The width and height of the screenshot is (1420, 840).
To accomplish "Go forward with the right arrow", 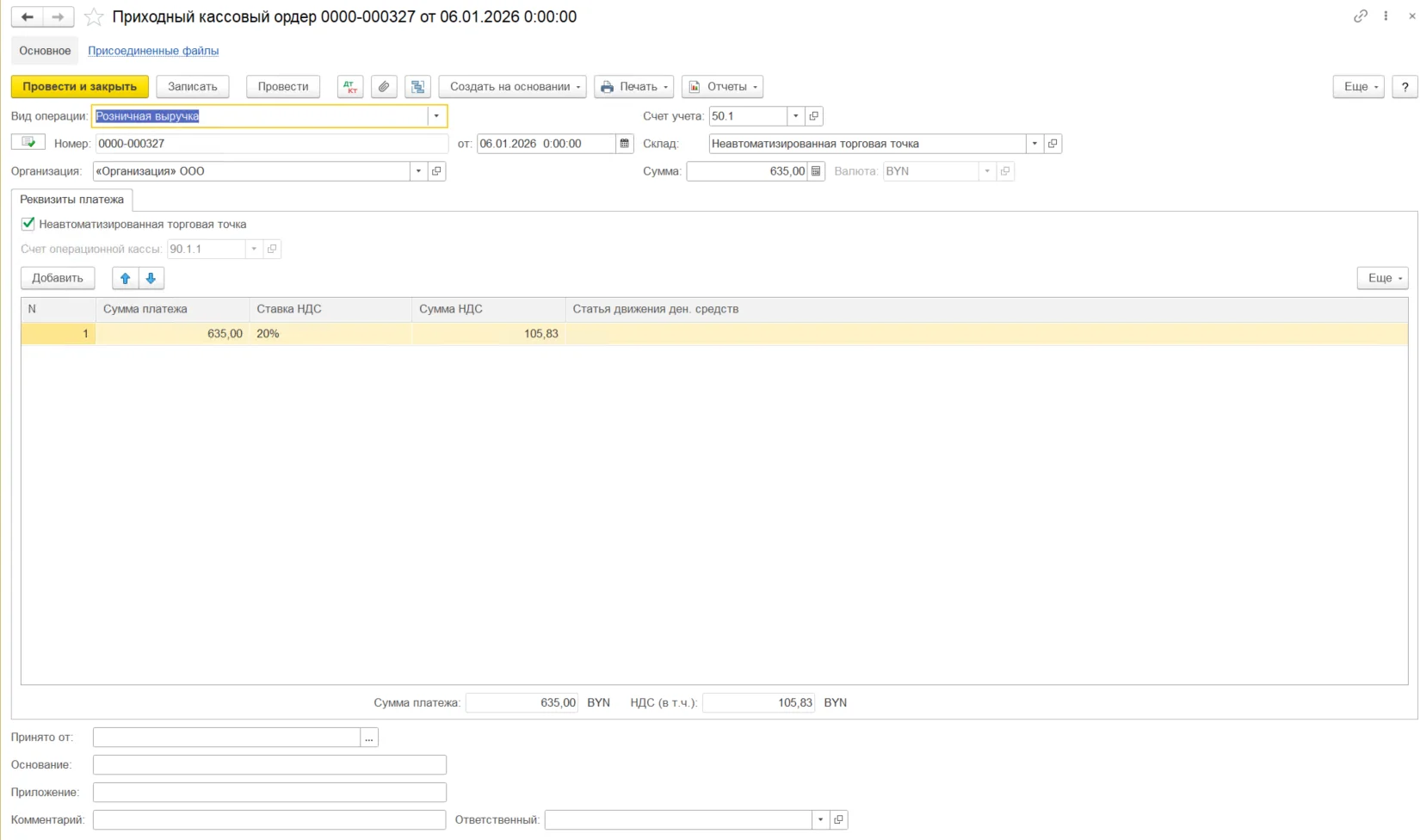I will (x=58, y=17).
